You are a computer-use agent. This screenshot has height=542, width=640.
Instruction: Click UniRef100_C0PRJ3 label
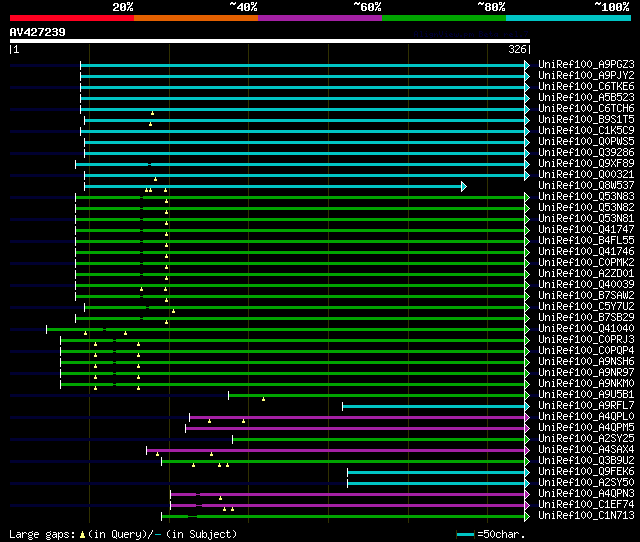[x=586, y=340]
